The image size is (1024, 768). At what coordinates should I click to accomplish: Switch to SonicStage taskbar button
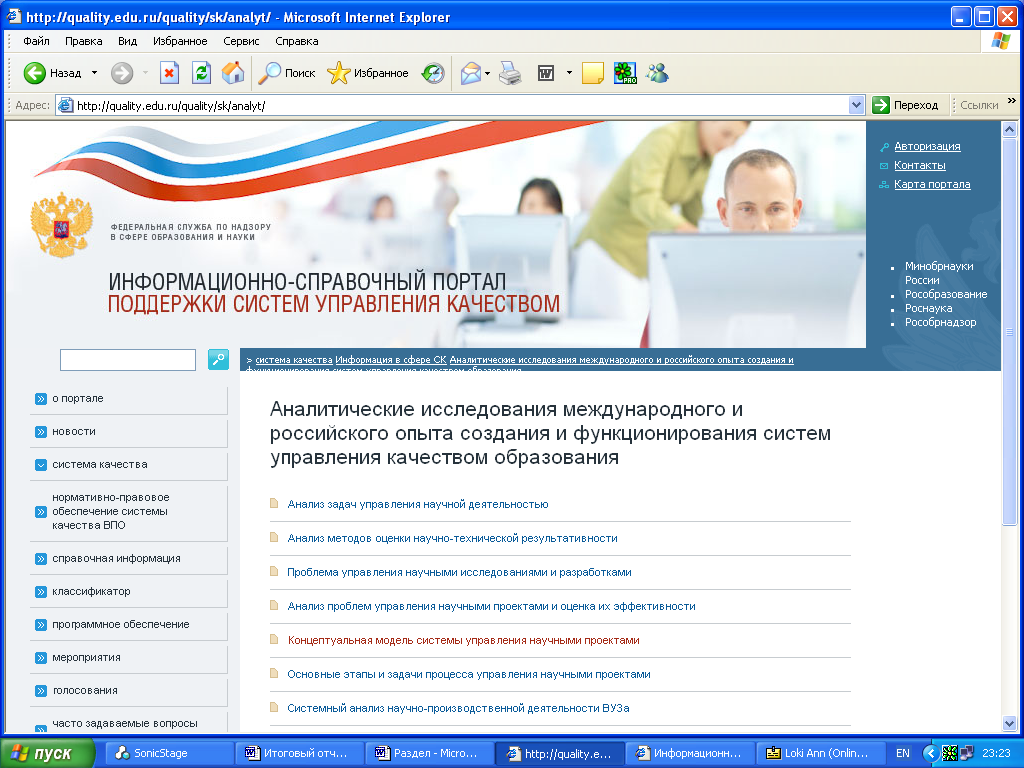(169, 753)
